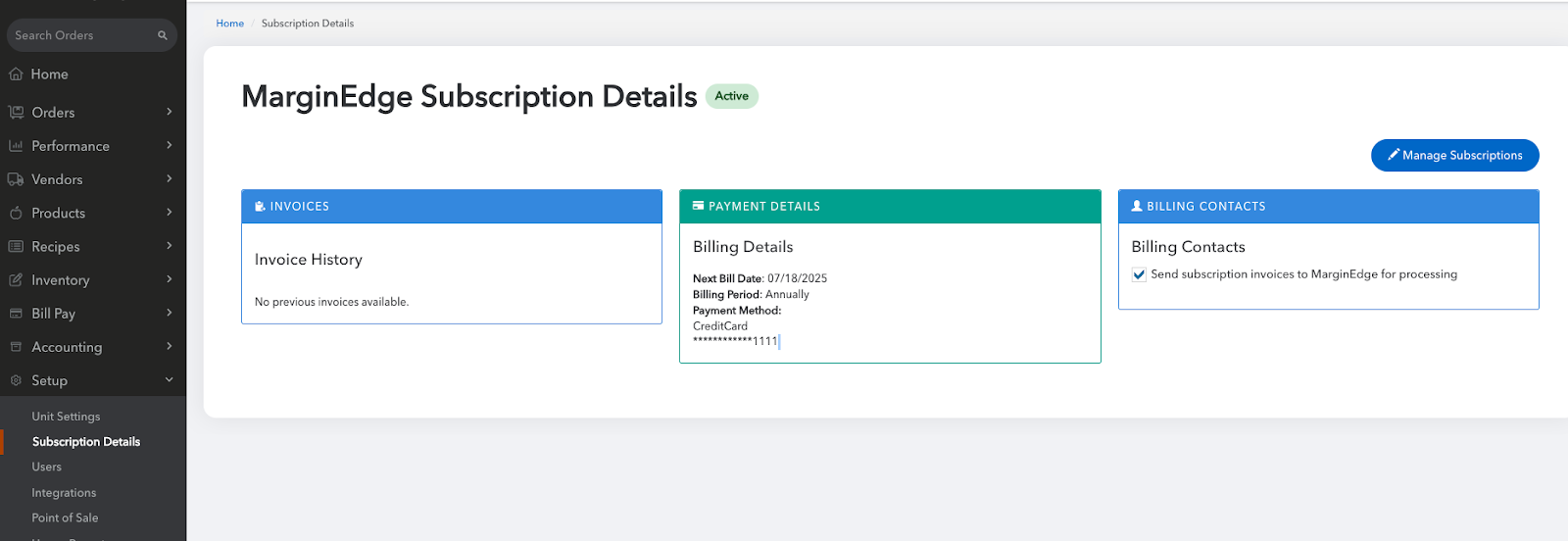Click the Home breadcrumb link
This screenshot has height=541, width=1568.
tap(230, 24)
